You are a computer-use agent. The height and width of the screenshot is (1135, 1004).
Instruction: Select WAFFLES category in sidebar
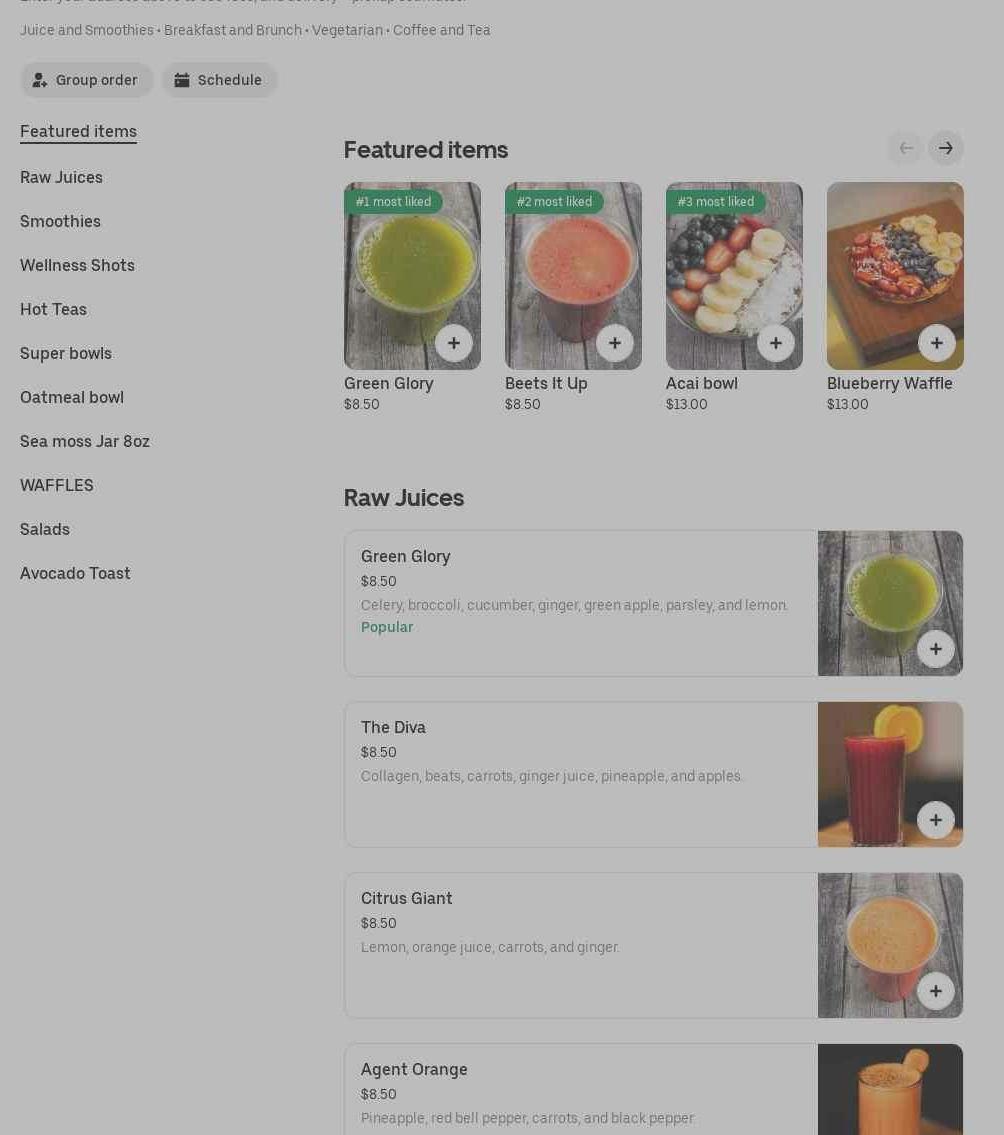point(56,486)
